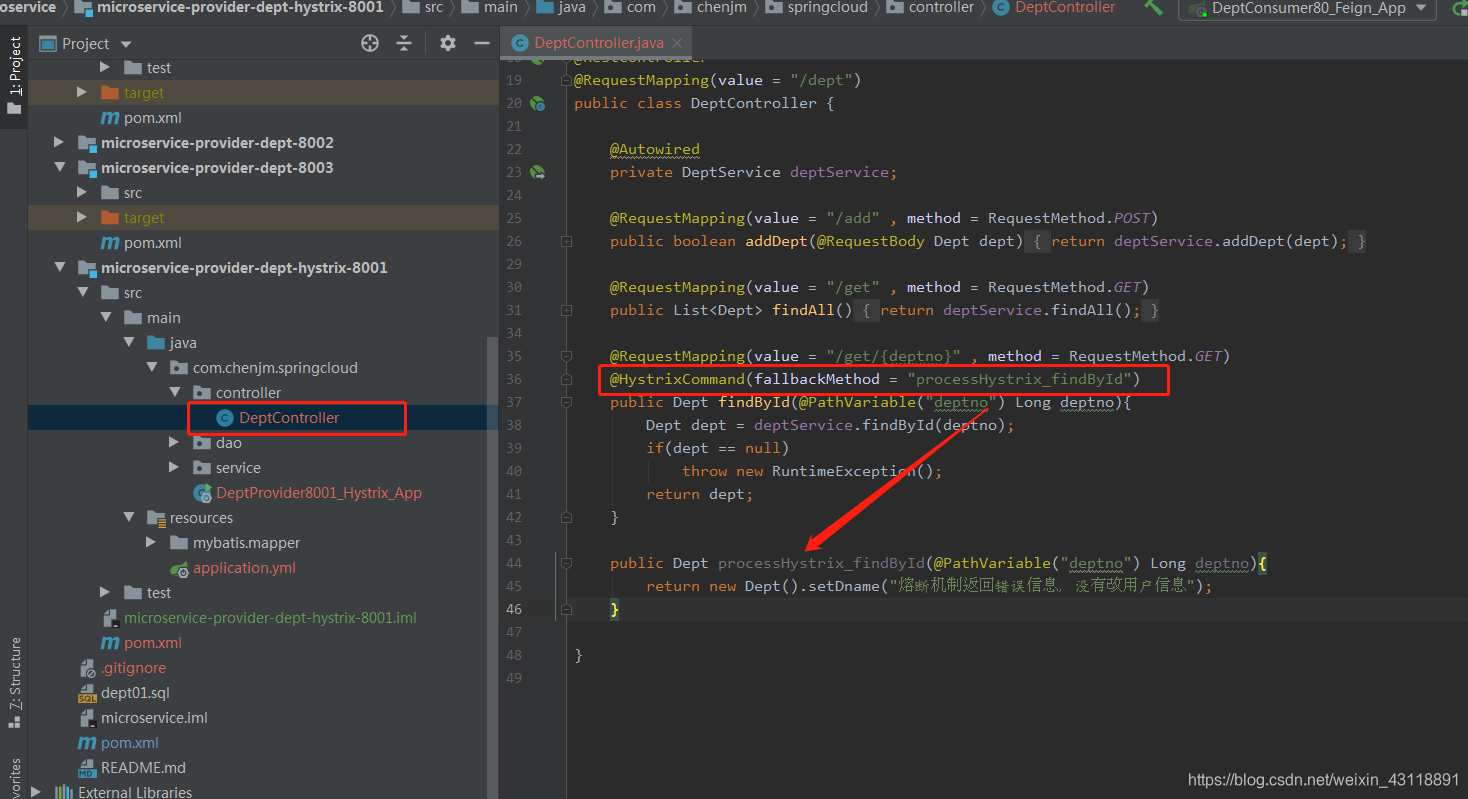This screenshot has width=1468, height=799.
Task: Toggle code fold on line 26 addDept method
Action: [566, 241]
